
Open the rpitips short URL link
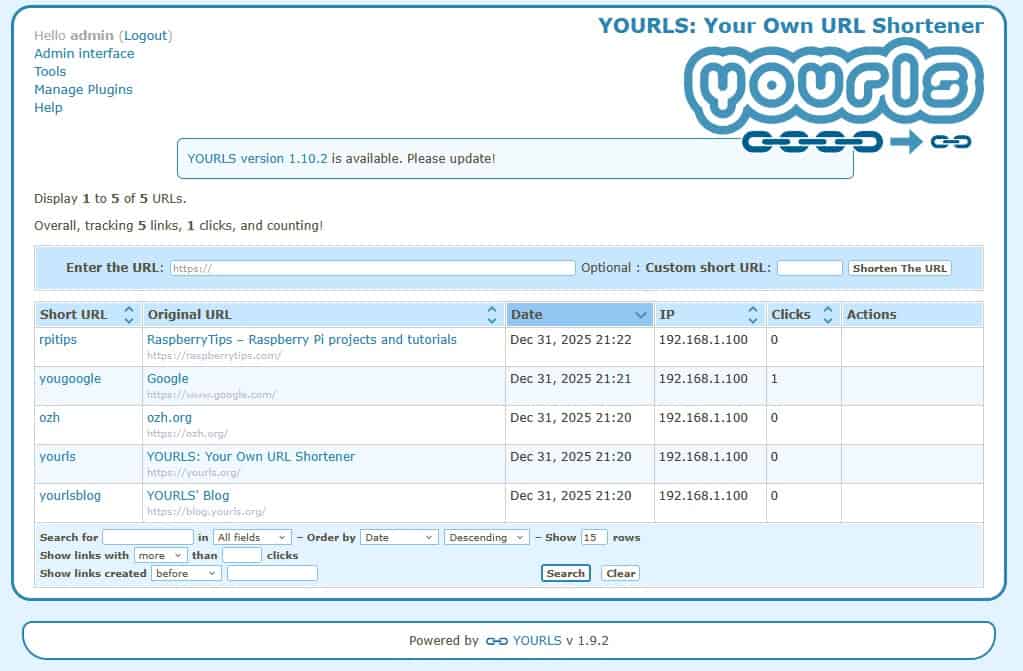(x=57, y=340)
